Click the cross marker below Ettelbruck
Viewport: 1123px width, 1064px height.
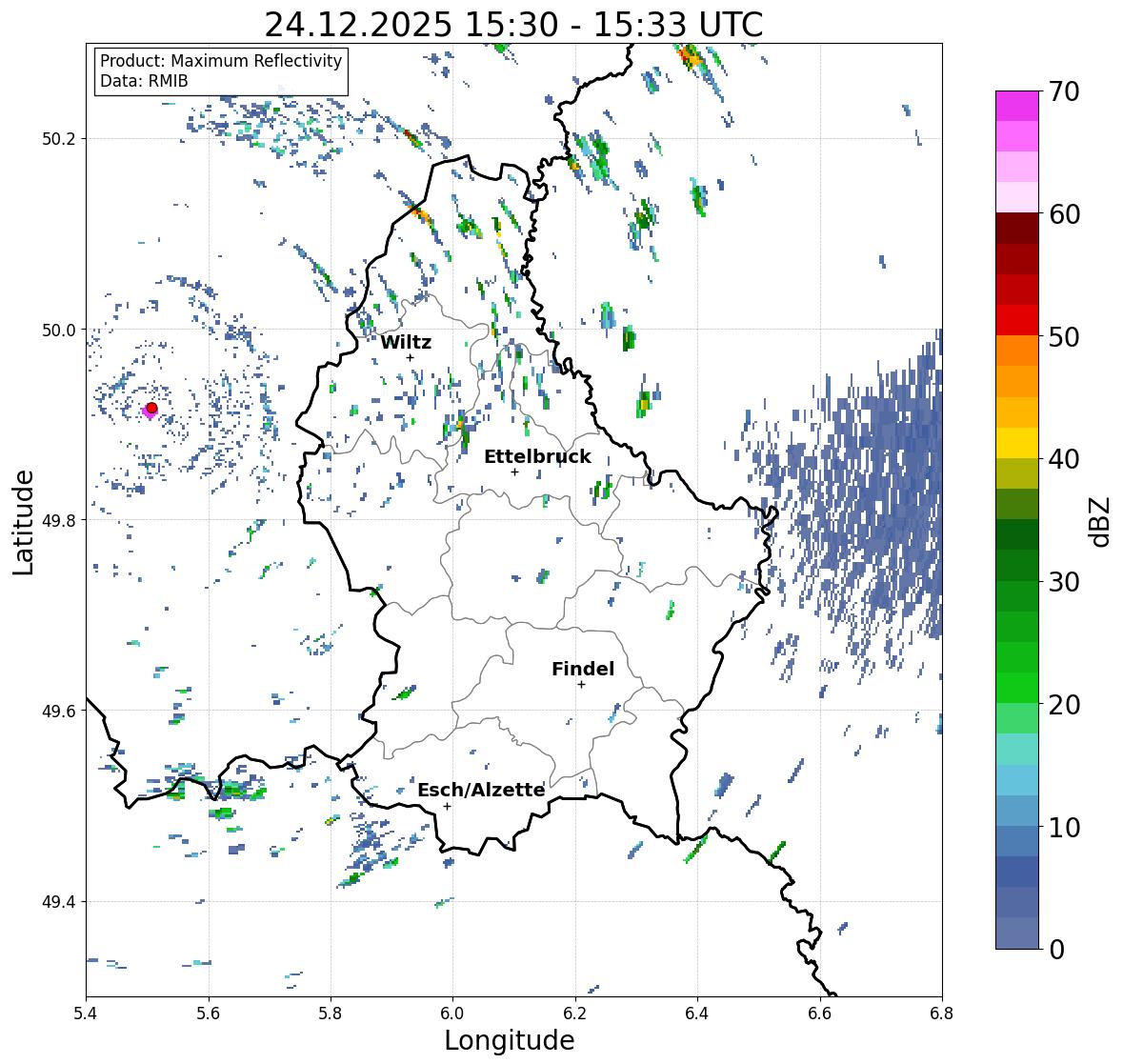[514, 472]
